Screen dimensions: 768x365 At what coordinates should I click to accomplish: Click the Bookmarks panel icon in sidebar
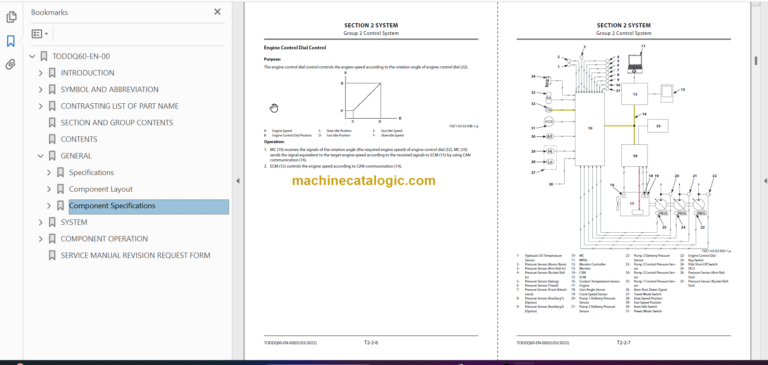11,41
